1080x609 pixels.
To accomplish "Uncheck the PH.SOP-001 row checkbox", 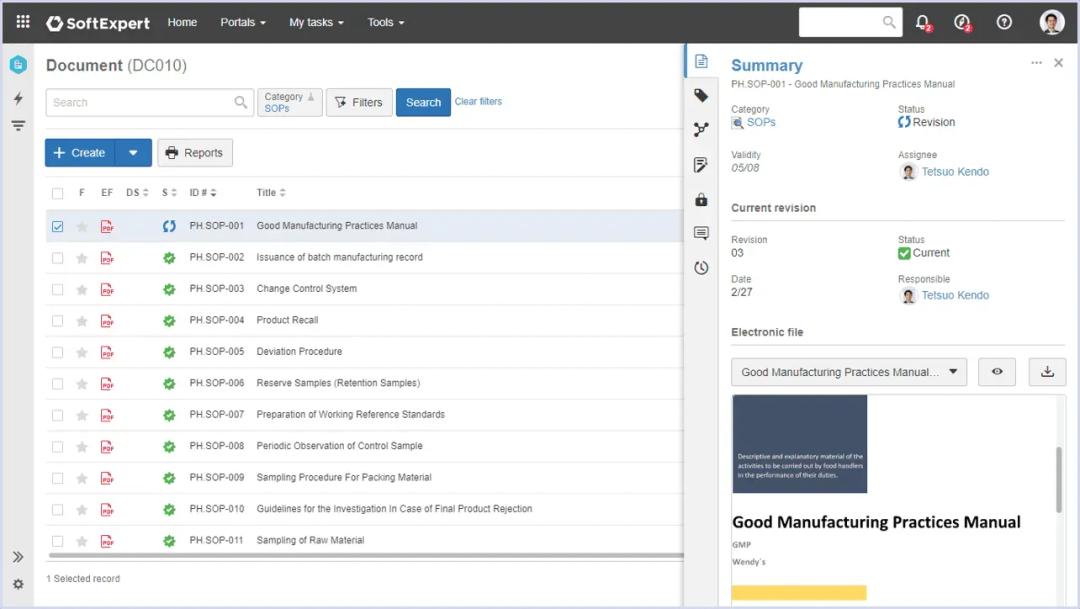I will click(x=57, y=226).
